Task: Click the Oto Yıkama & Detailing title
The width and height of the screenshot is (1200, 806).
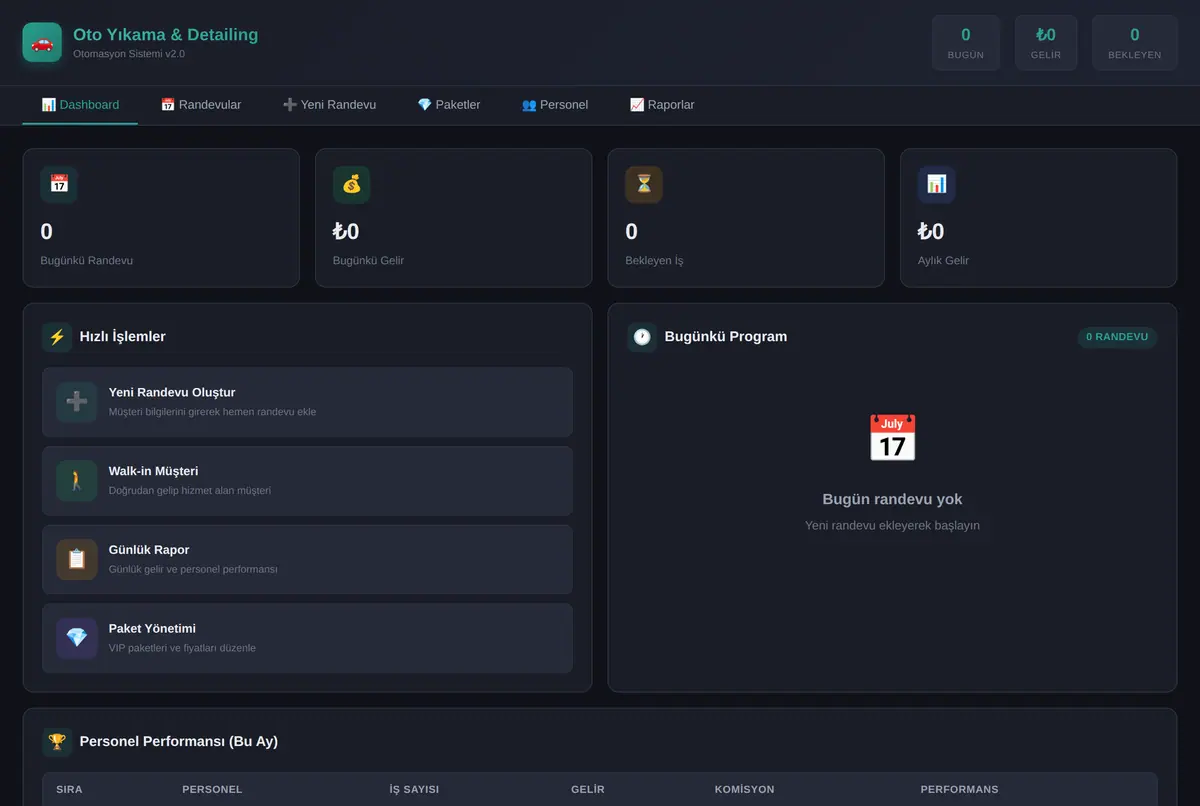Action: tap(166, 35)
